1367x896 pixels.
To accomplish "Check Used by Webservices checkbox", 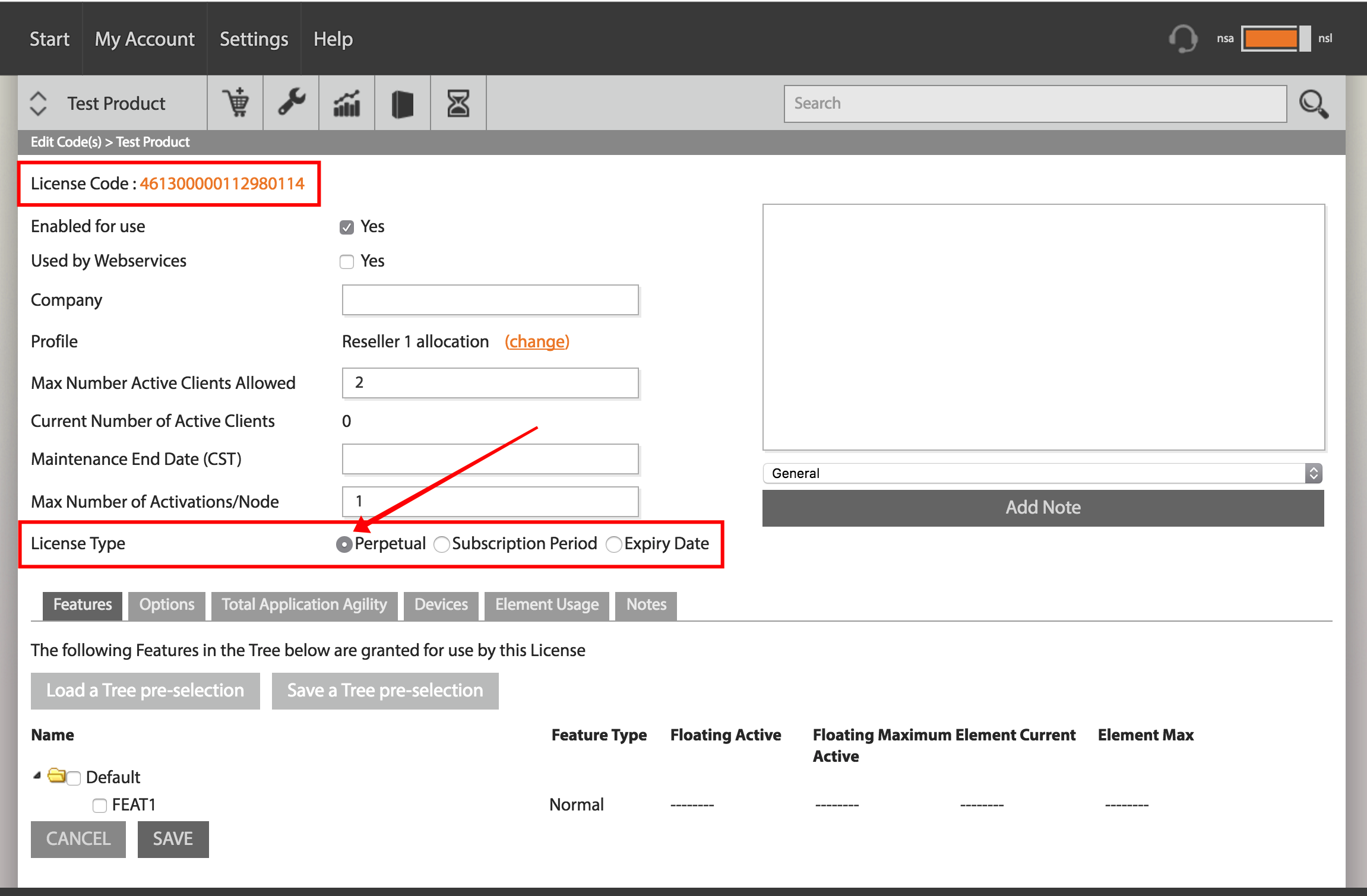I will [x=347, y=261].
